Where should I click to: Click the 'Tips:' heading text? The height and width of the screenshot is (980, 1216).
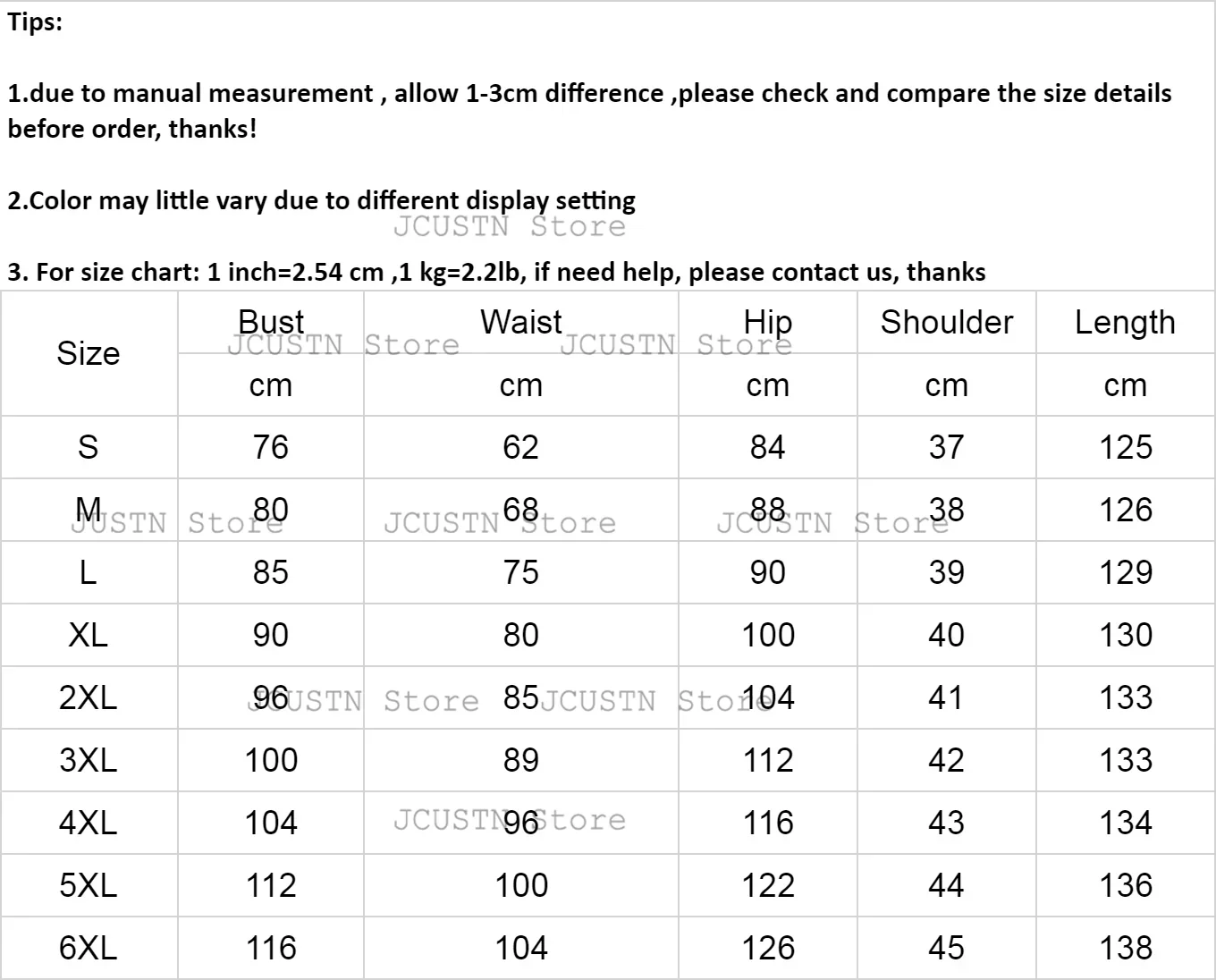(36, 22)
